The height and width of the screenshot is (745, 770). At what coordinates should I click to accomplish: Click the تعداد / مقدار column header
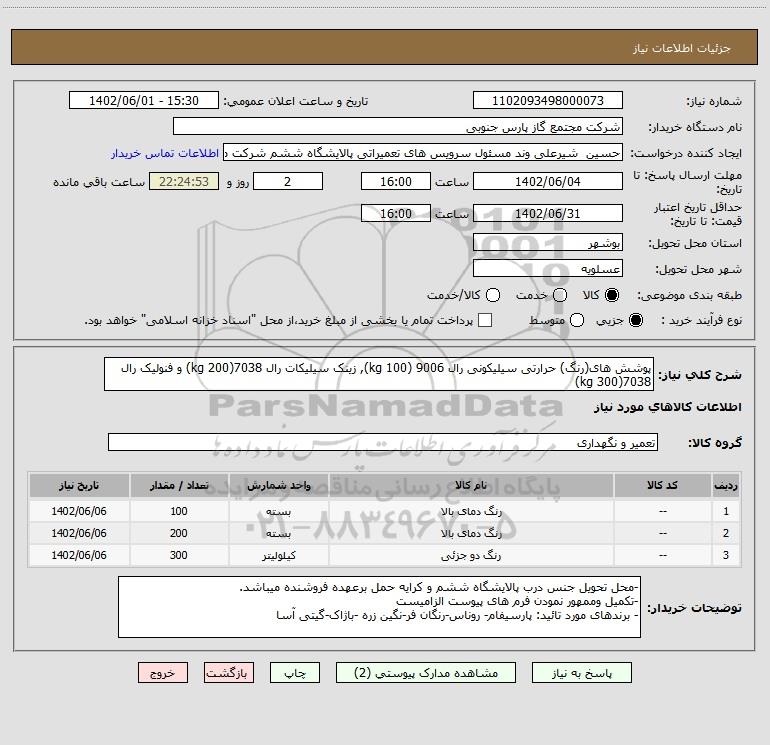coord(179,486)
